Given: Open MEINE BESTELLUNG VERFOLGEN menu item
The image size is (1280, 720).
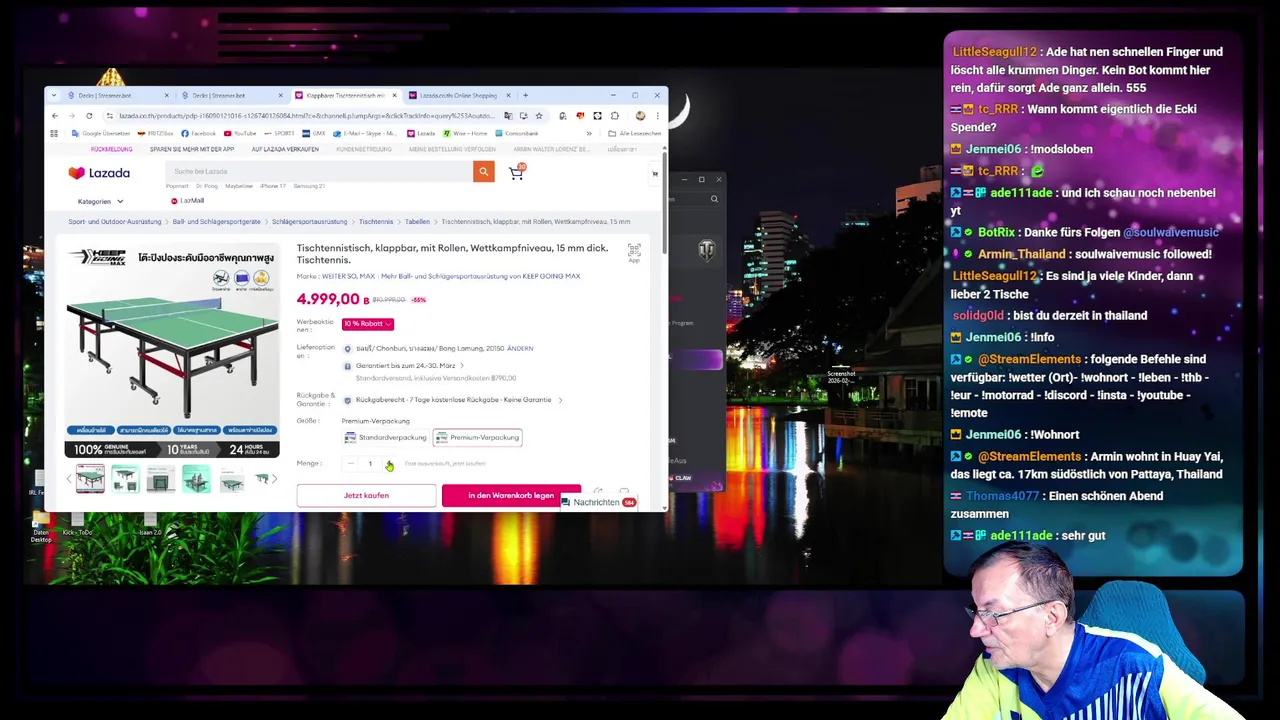Looking at the screenshot, I should coord(452,149).
